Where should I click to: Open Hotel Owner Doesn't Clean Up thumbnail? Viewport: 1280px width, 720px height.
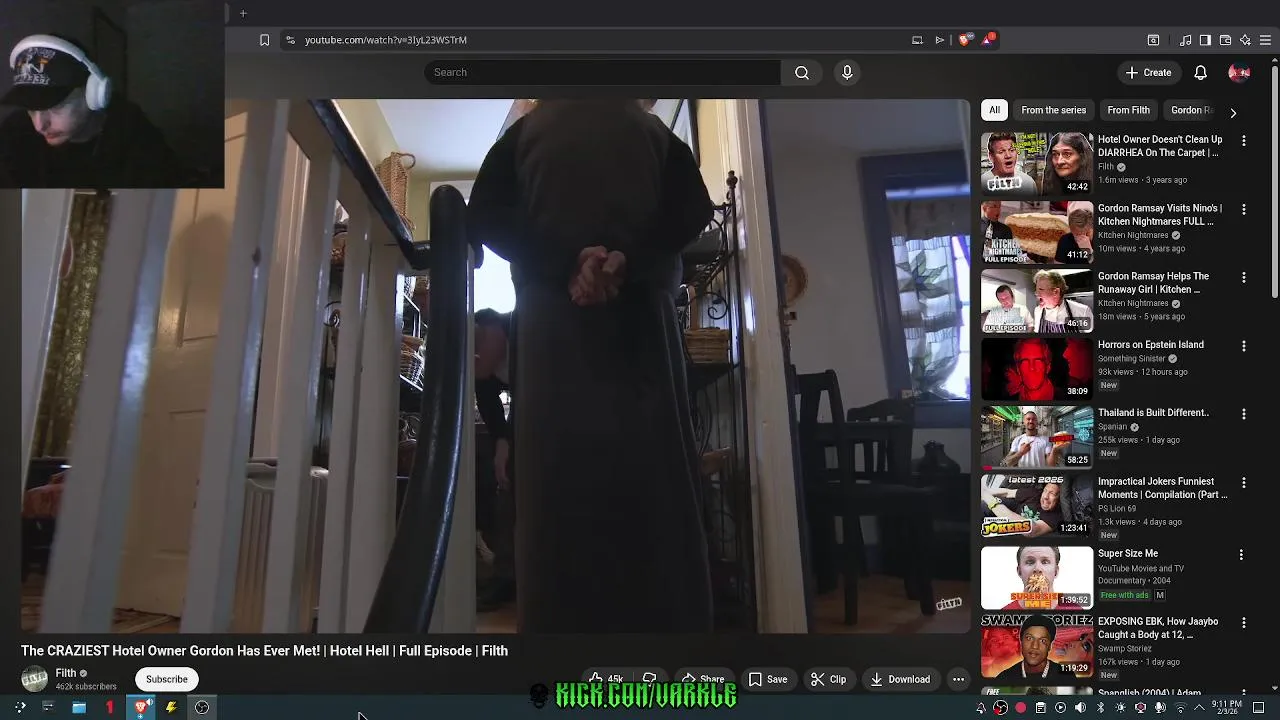[x=1037, y=163]
